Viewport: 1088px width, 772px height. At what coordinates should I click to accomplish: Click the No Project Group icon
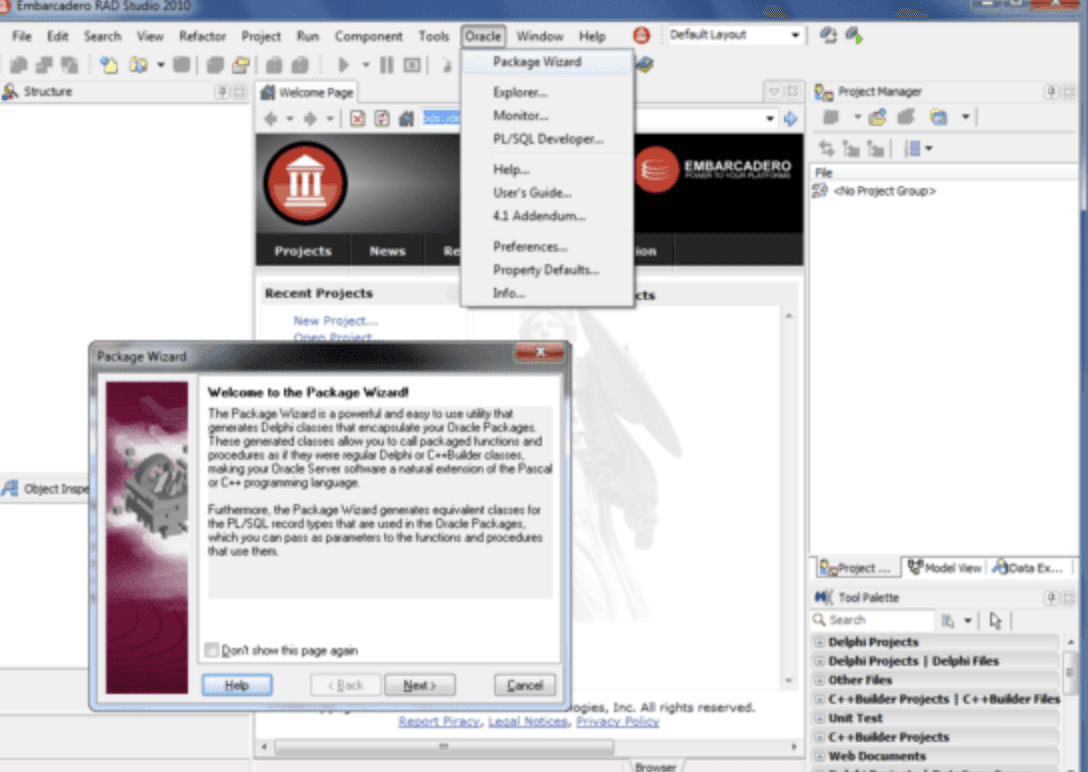coord(819,191)
